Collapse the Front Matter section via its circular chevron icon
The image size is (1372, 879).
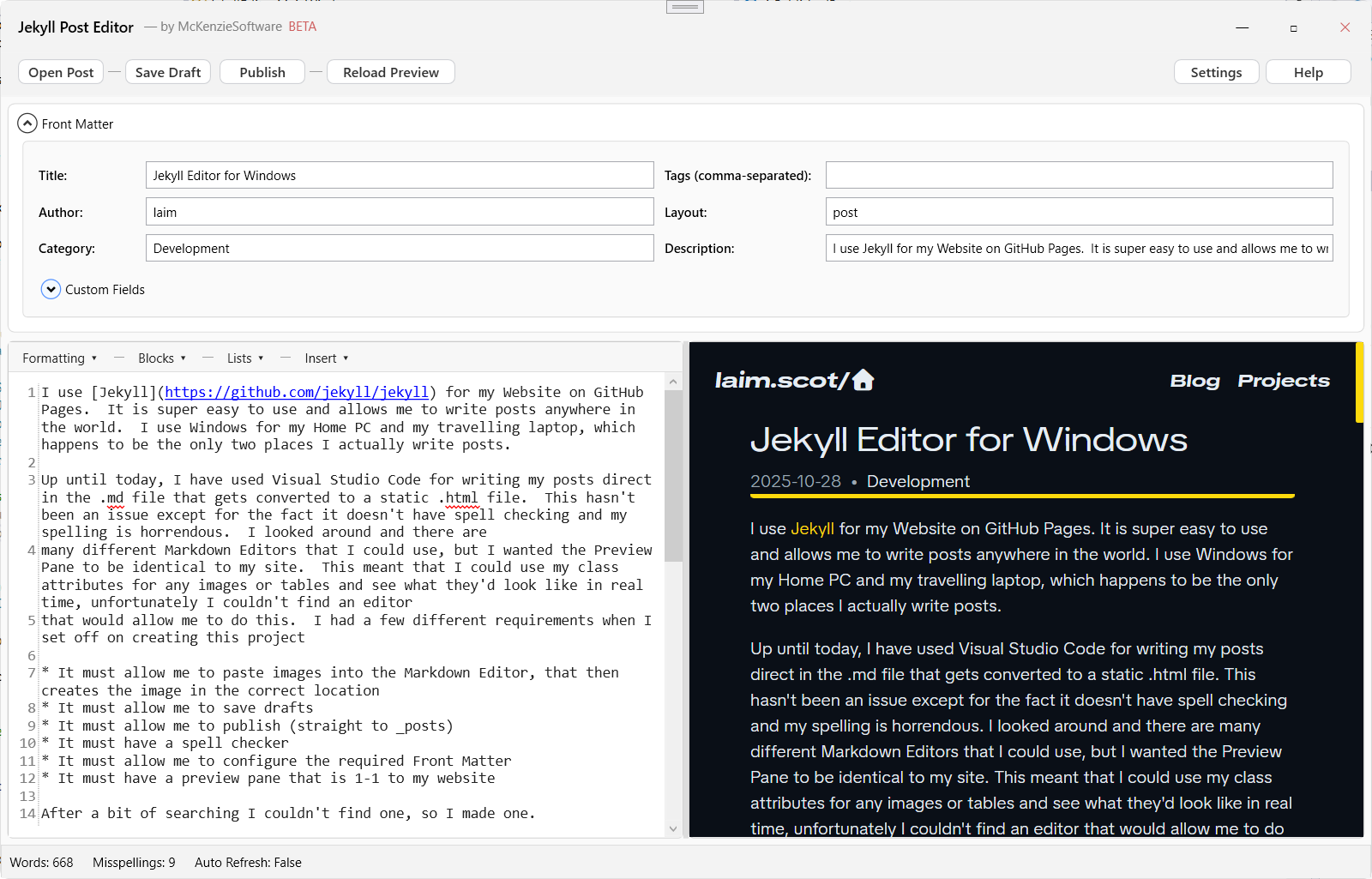pyautogui.click(x=27, y=123)
